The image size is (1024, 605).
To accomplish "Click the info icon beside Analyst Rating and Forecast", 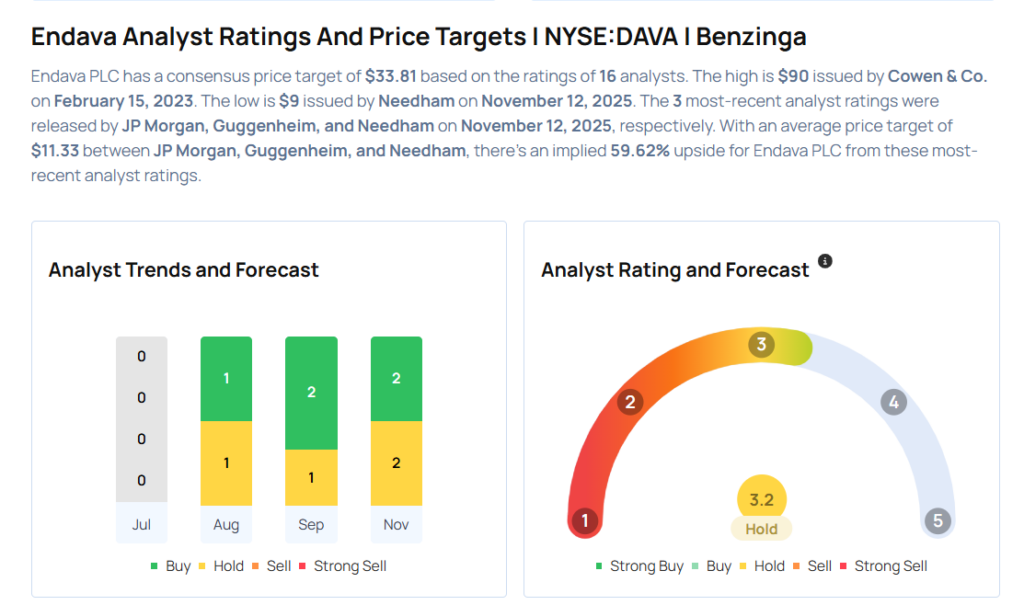I will coord(825,261).
